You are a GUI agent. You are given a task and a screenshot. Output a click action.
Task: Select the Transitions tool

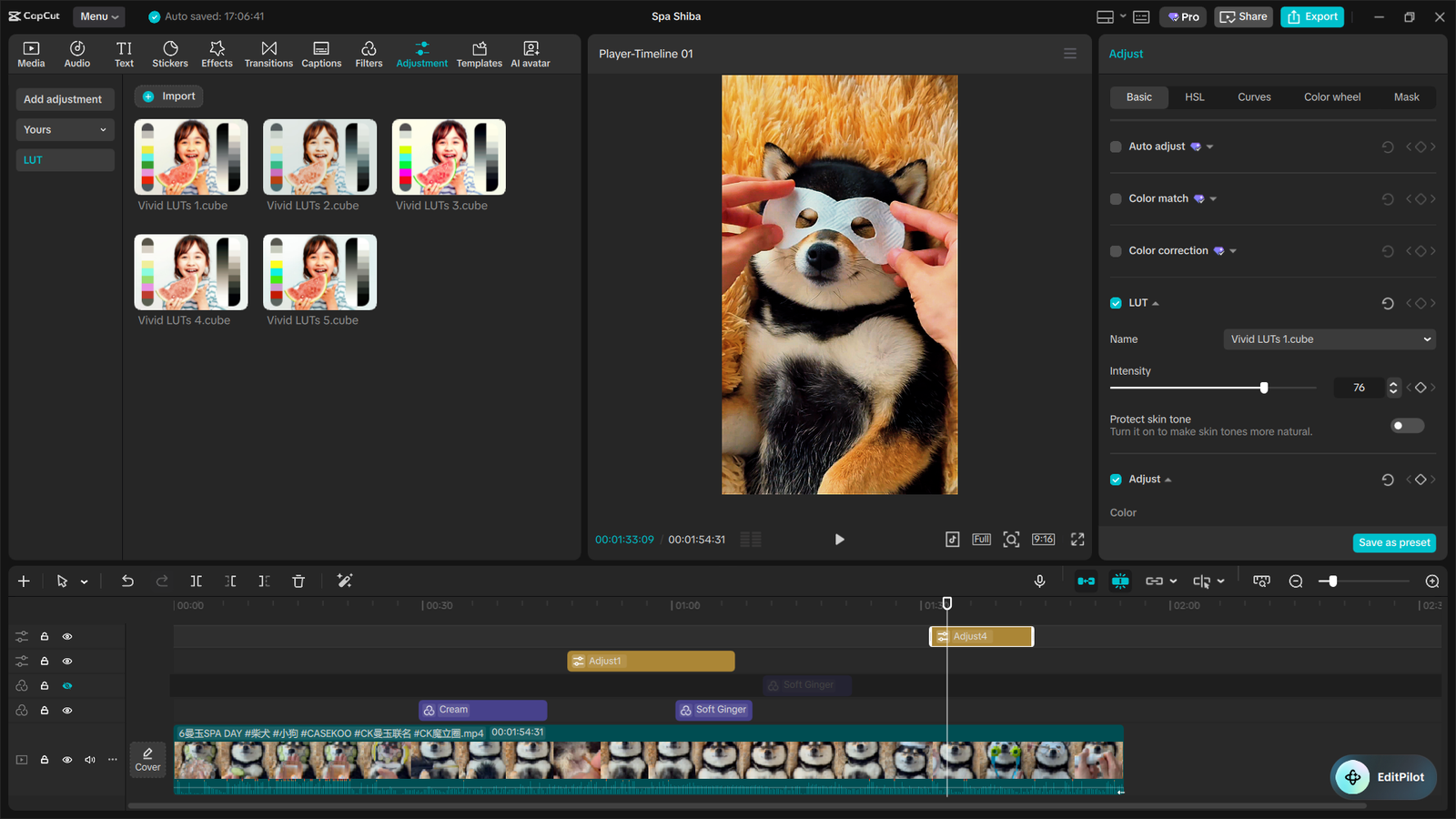click(x=268, y=53)
